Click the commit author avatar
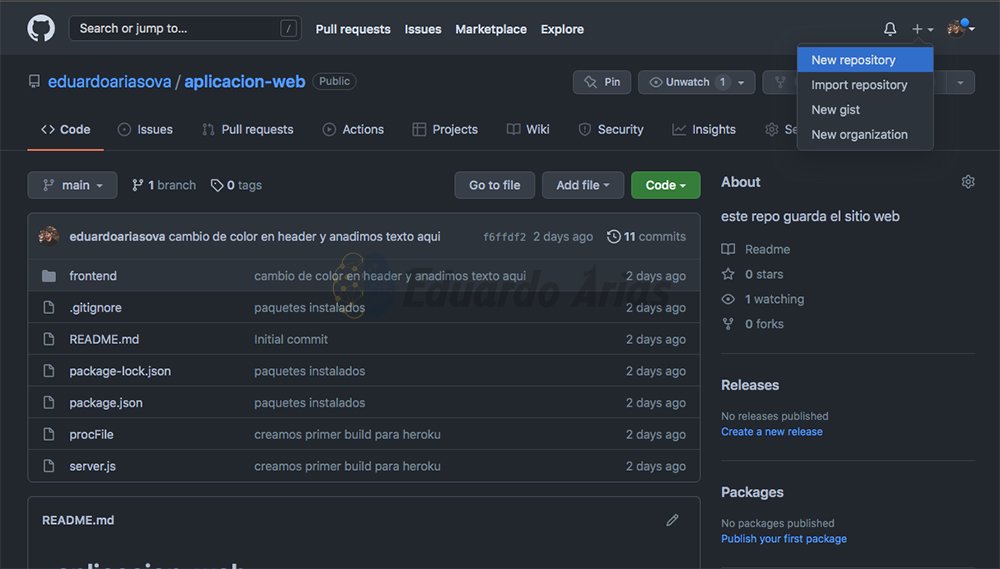Image resolution: width=1000 pixels, height=569 pixels. pos(49,236)
